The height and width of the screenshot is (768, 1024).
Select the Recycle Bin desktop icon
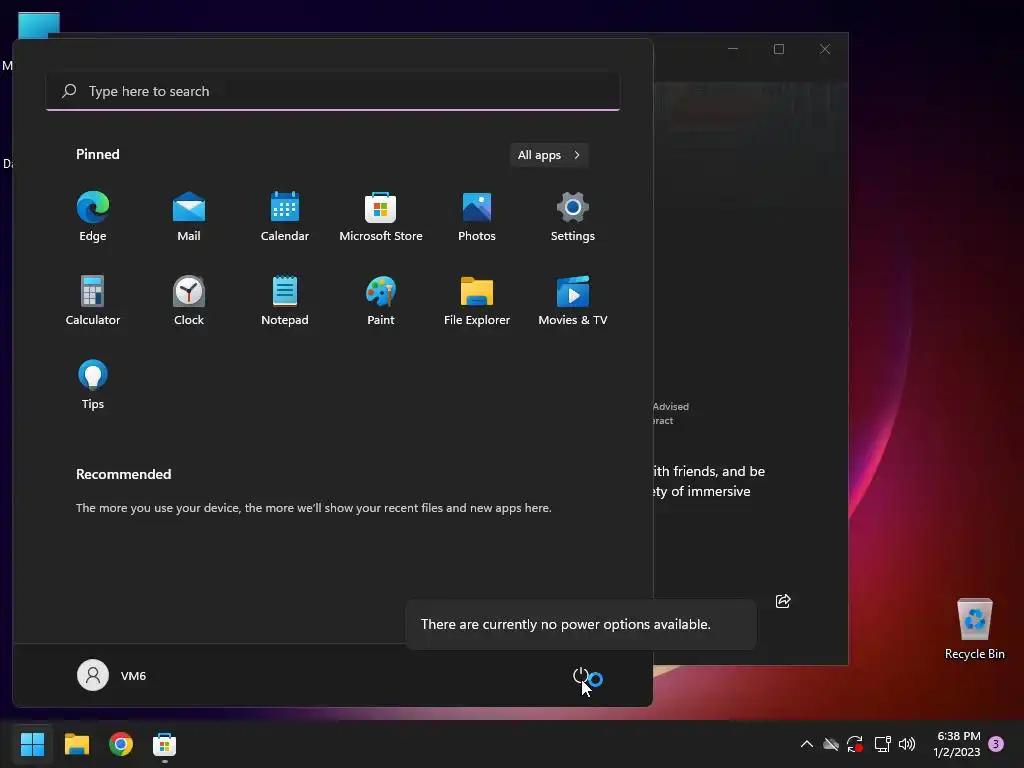(974, 629)
